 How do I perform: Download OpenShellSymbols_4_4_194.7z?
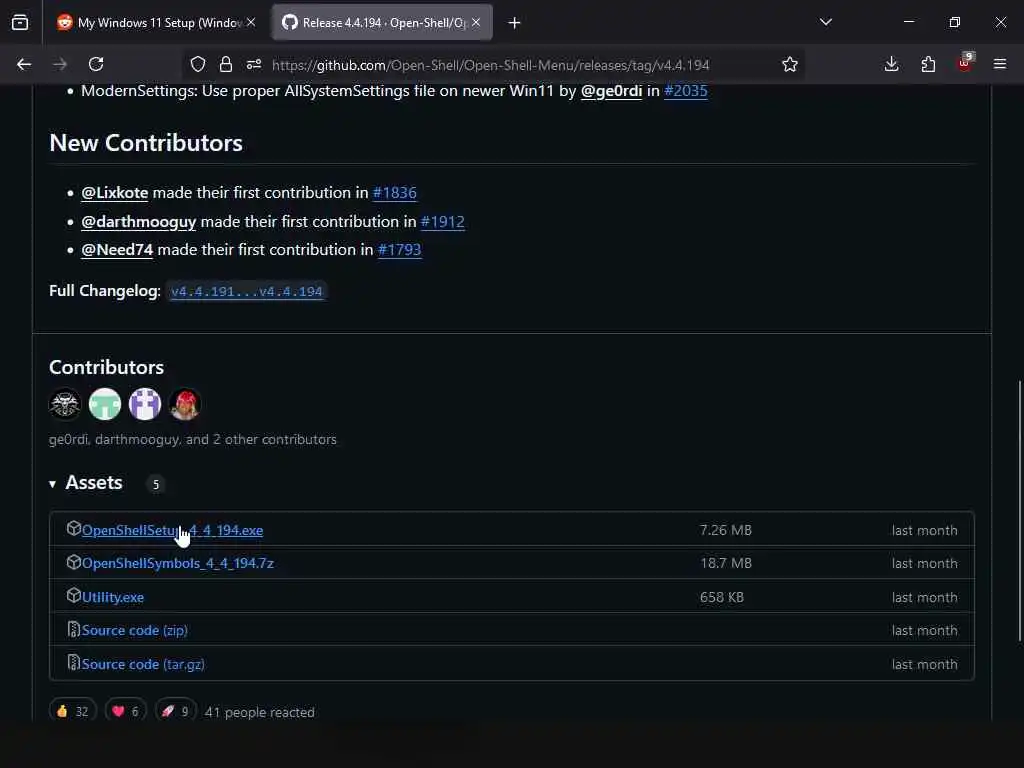pyautogui.click(x=178, y=564)
